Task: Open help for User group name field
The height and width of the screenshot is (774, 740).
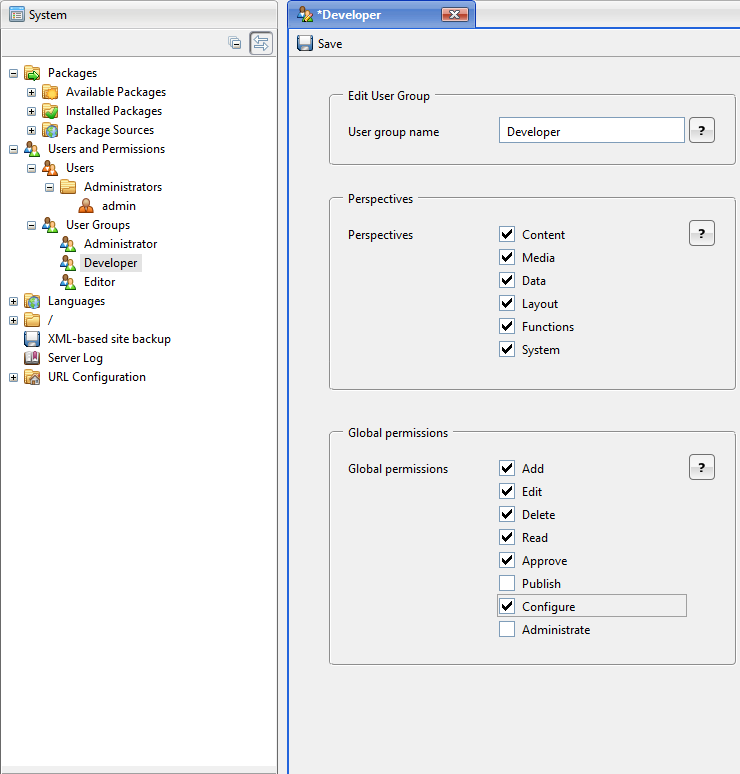Action: pos(701,130)
